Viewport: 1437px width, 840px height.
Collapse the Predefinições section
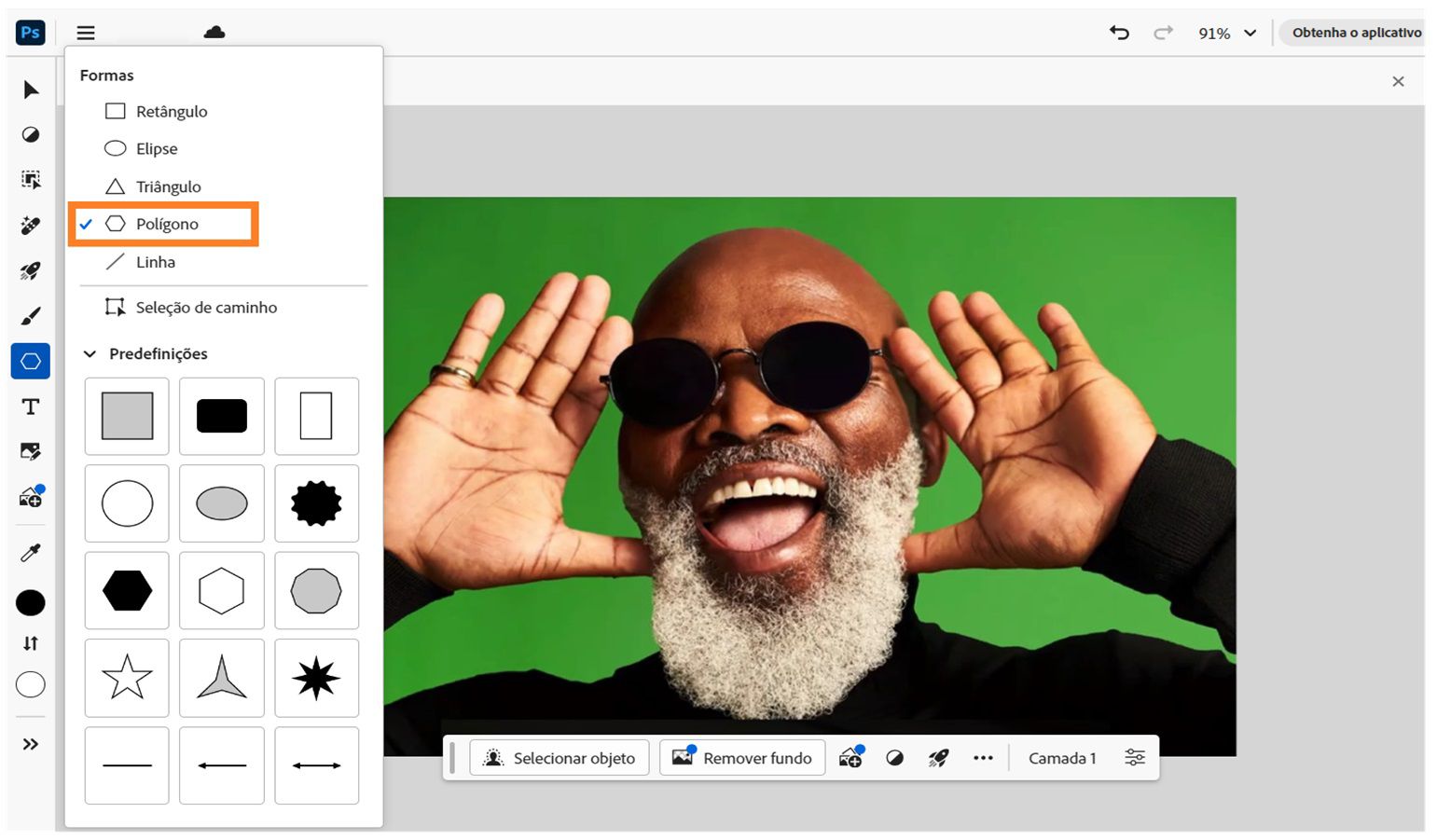click(90, 353)
